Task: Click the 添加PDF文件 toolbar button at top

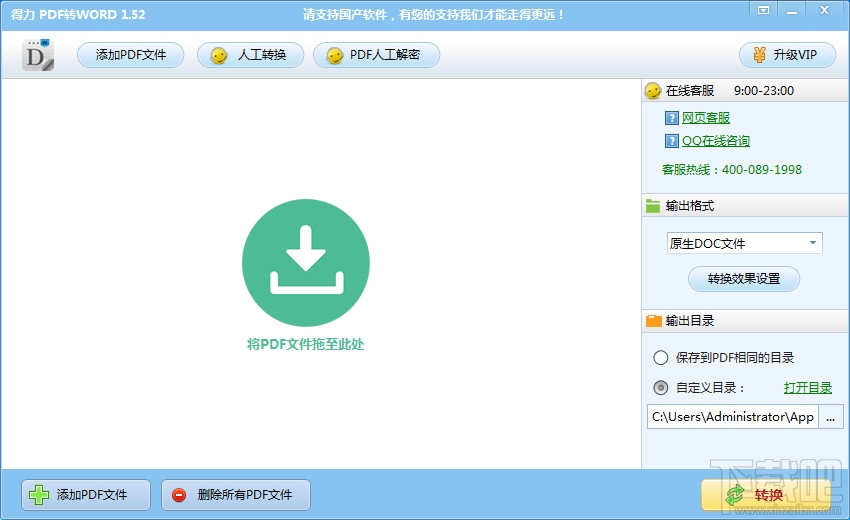Action: 131,55
